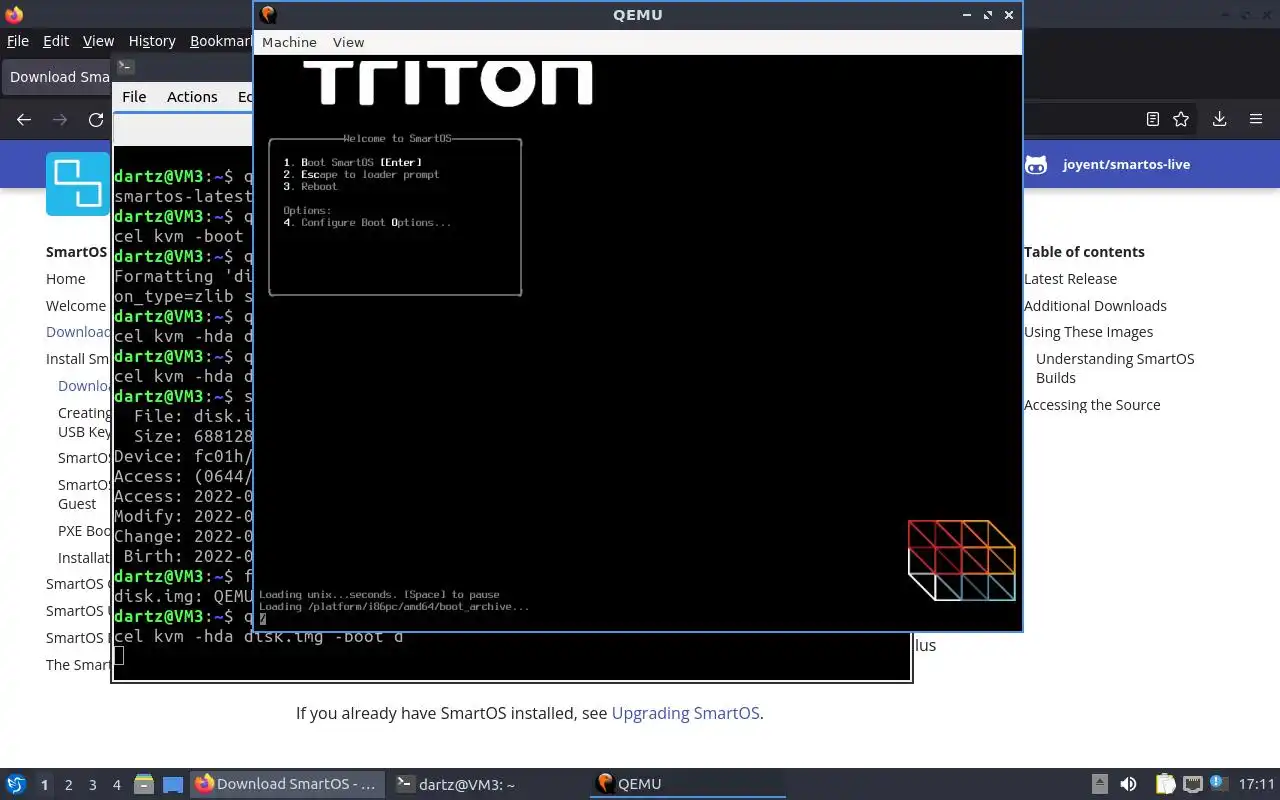Jump to the Using These Images section
Screen dimensions: 1280x800
coord(1088,332)
